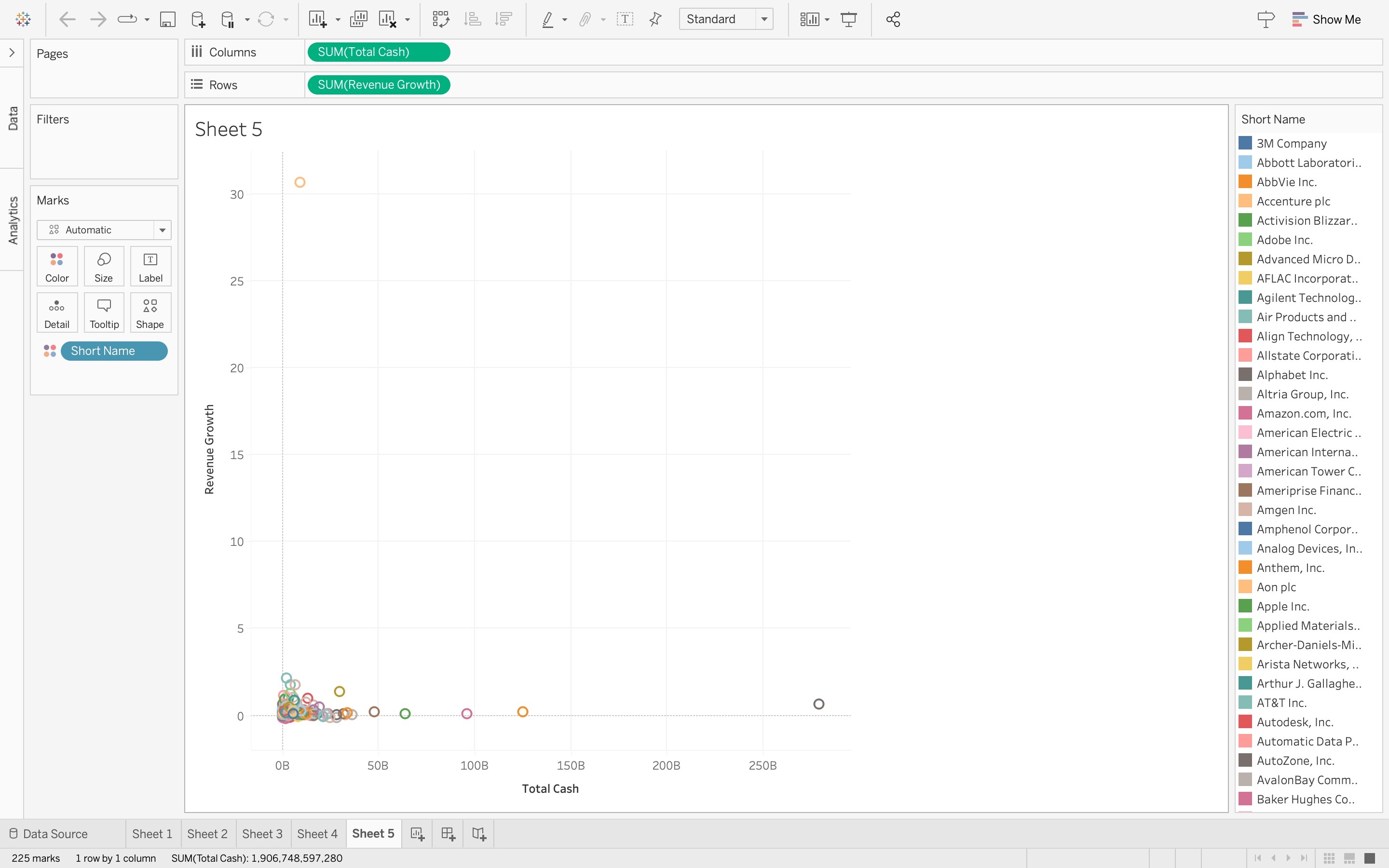
Task: Switch to the Sheet 3 tab
Action: 262,834
